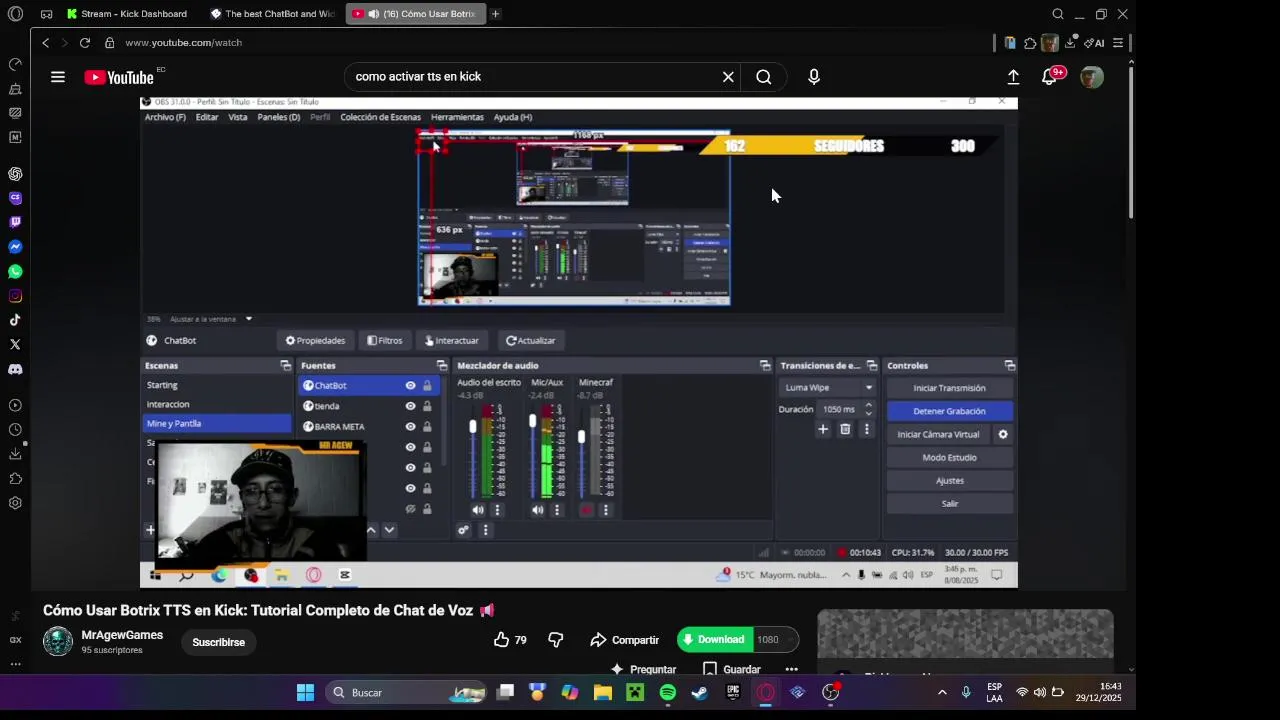Viewport: 1280px width, 720px height.
Task: Open the sidebar Downloads icon
Action: click(15, 454)
